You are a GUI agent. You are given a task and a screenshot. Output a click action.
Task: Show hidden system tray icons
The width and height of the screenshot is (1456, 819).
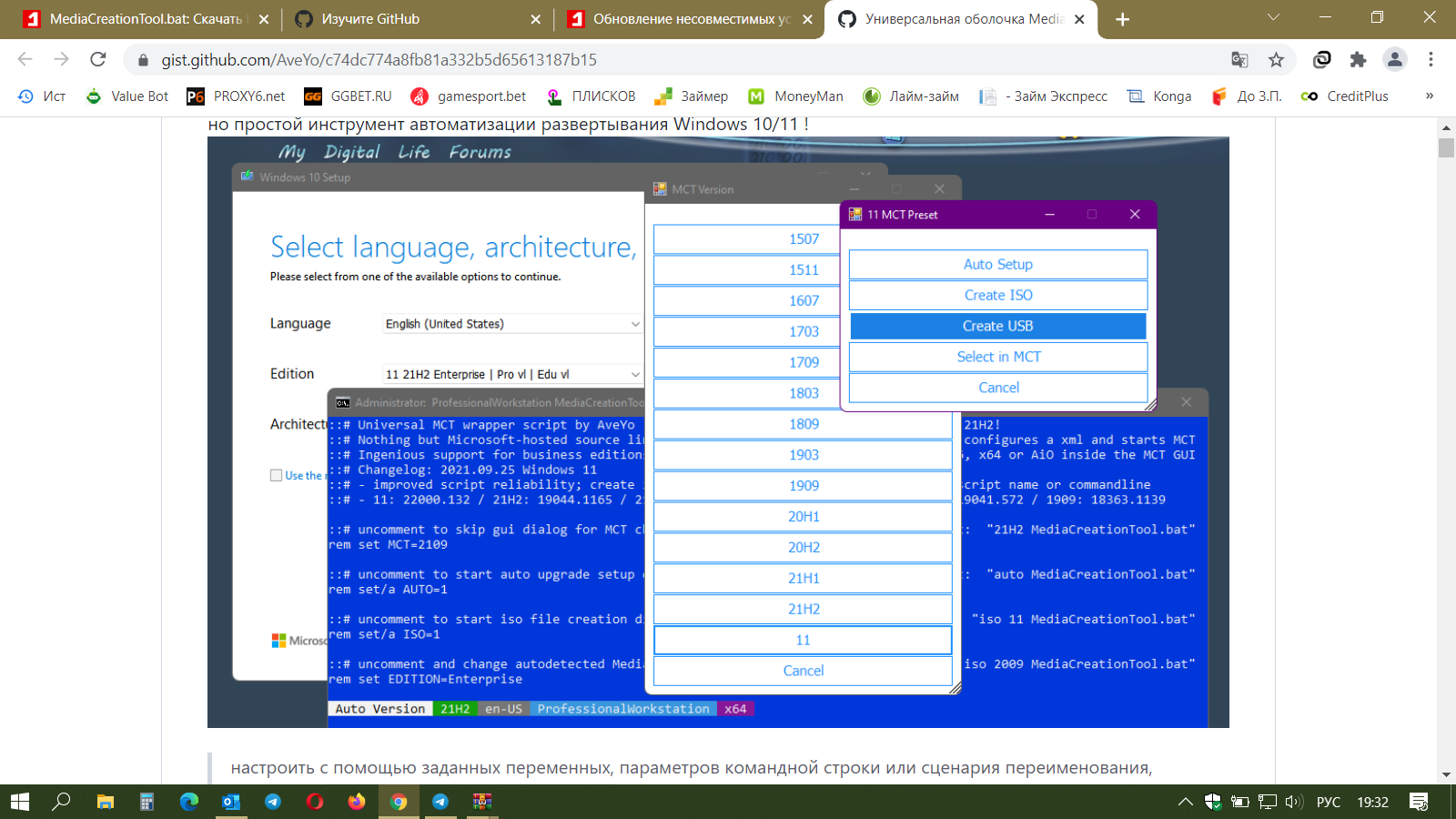coord(1185,802)
